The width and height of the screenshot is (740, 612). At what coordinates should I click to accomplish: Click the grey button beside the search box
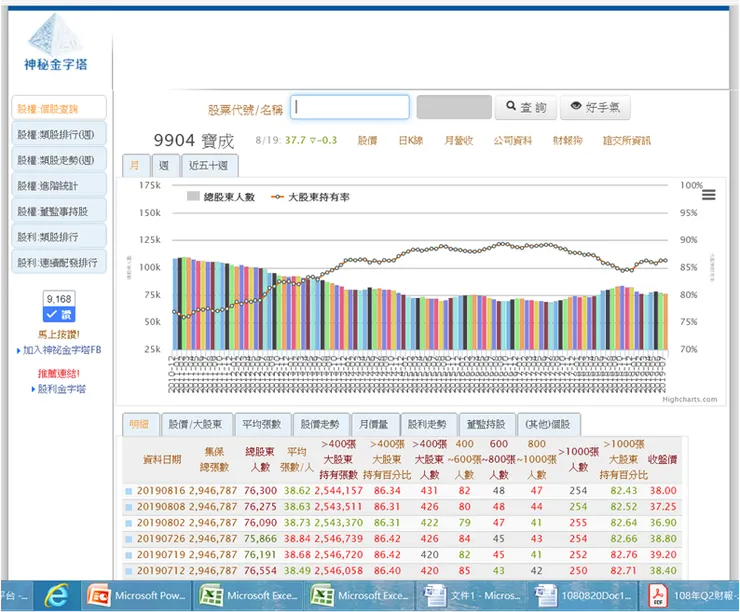click(454, 107)
